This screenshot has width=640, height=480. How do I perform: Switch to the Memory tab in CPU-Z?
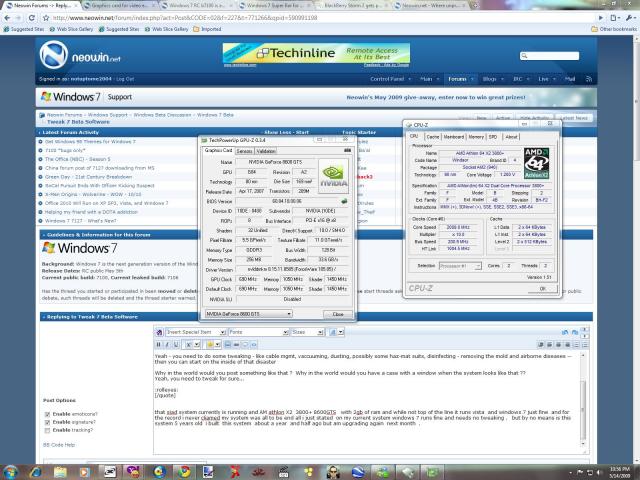[476, 136]
